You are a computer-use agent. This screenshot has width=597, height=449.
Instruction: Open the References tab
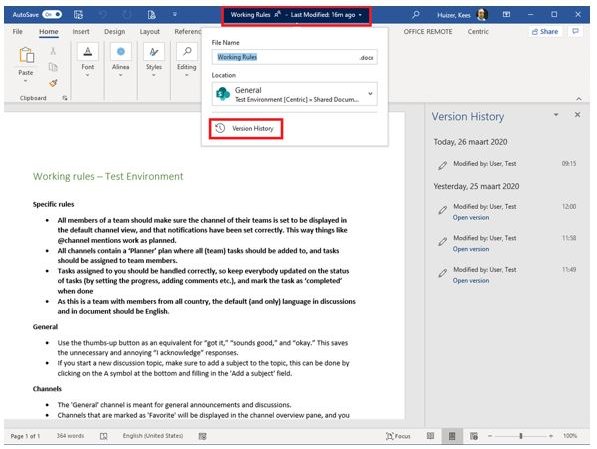[x=187, y=31]
